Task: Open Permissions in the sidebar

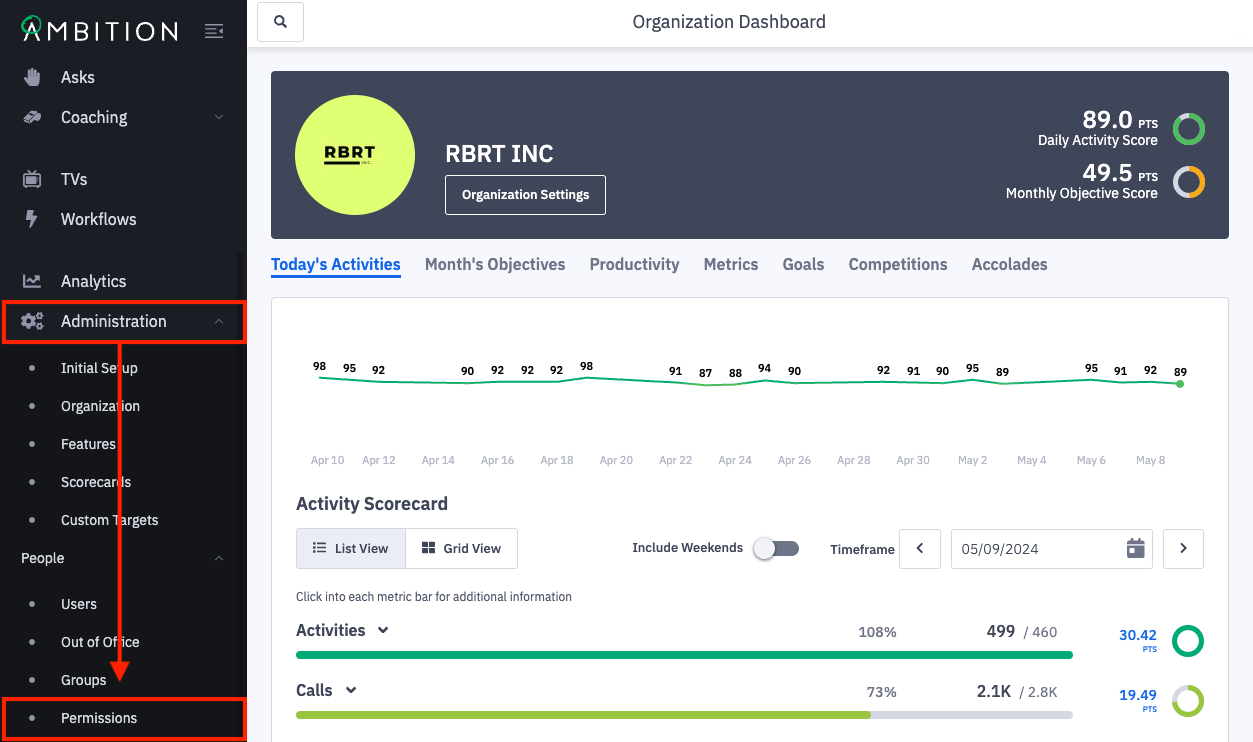Action: point(99,718)
